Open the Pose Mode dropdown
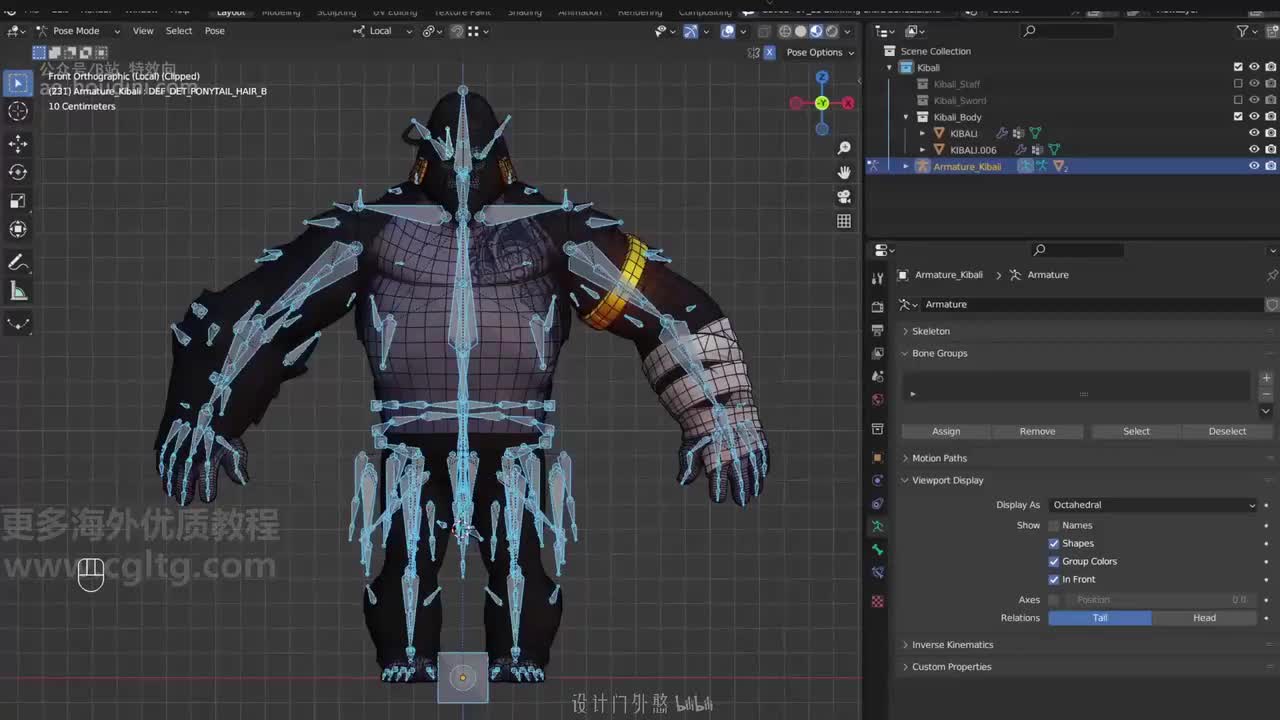Viewport: 1280px width, 720px height. 77,31
